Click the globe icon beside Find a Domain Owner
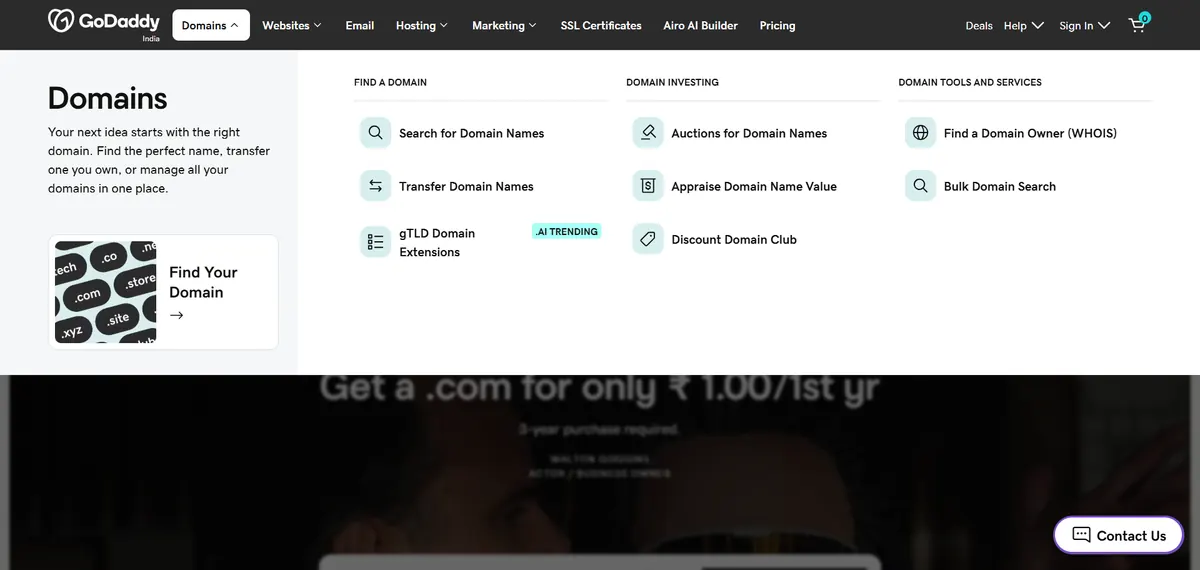1200x570 pixels. pos(920,133)
